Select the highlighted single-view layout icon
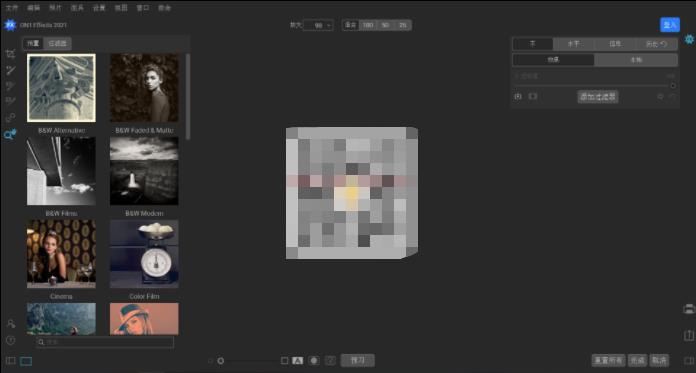 [x=26, y=361]
